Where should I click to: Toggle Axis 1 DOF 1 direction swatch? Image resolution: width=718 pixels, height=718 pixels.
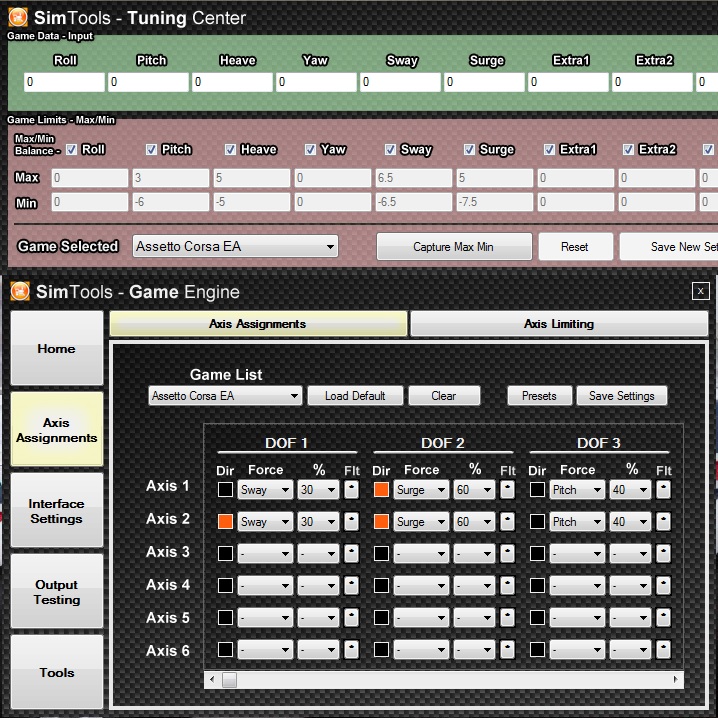[225, 490]
